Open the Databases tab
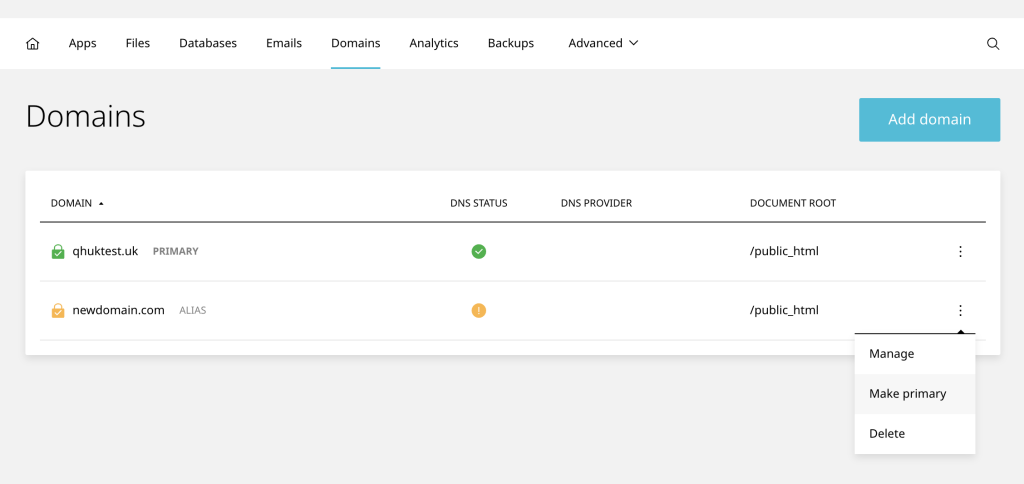This screenshot has height=484, width=1024. pyautogui.click(x=208, y=43)
